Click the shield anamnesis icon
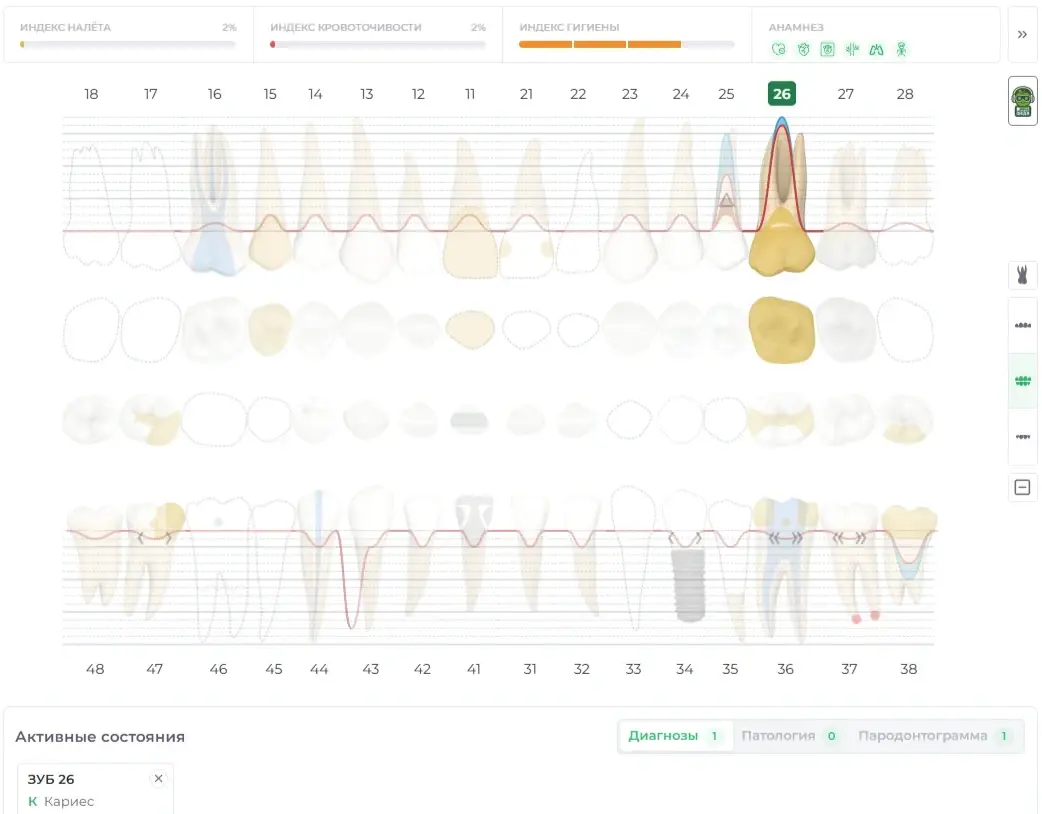This screenshot has height=814, width=1042. 803,49
